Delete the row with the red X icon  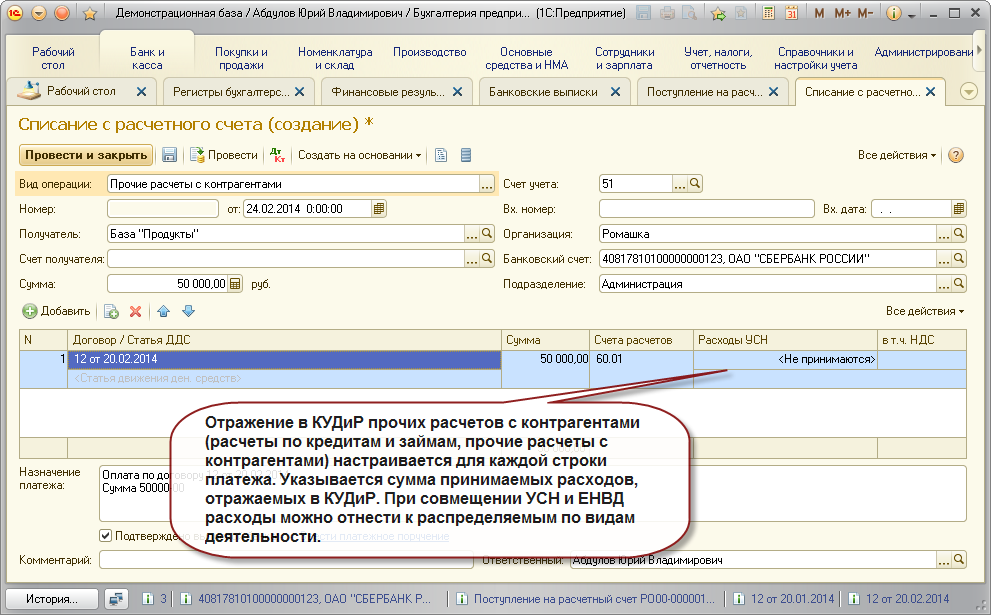[135, 311]
